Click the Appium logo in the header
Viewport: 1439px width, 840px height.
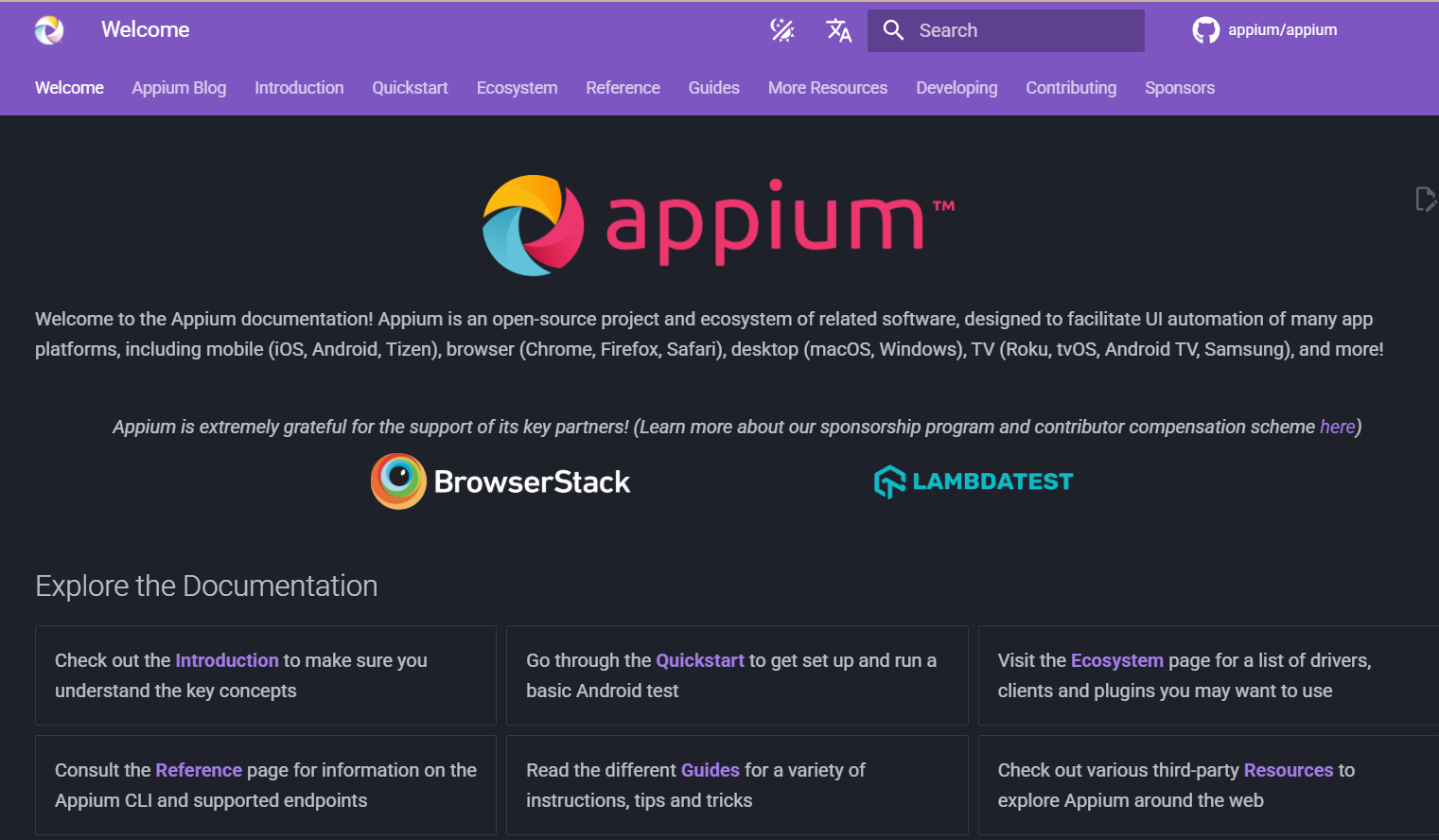coord(47,29)
